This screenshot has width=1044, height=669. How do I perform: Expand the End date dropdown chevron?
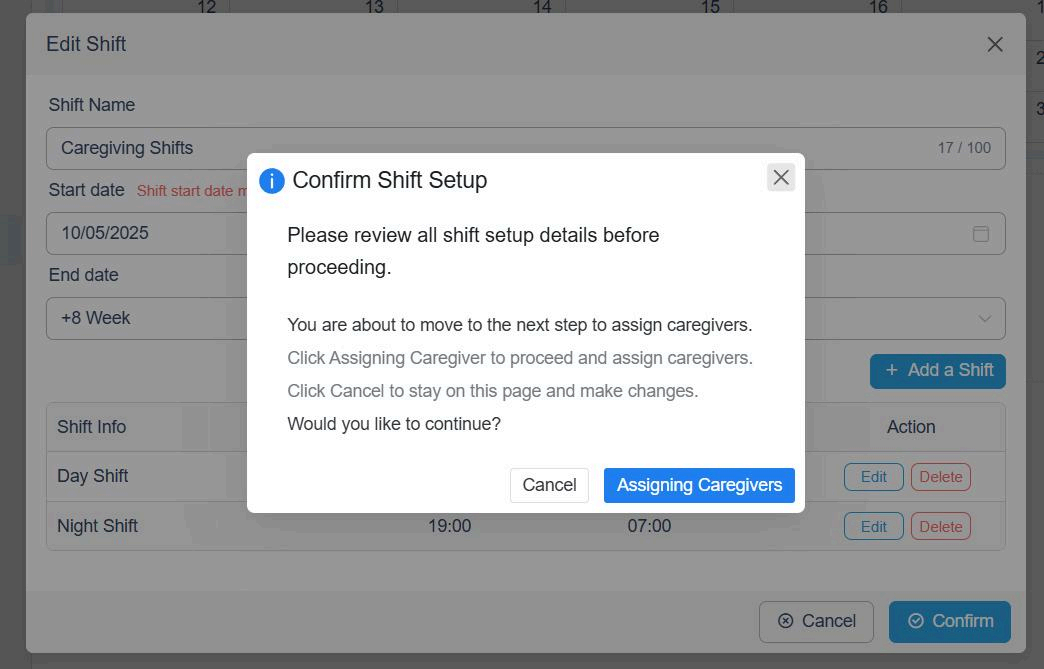click(x=984, y=318)
